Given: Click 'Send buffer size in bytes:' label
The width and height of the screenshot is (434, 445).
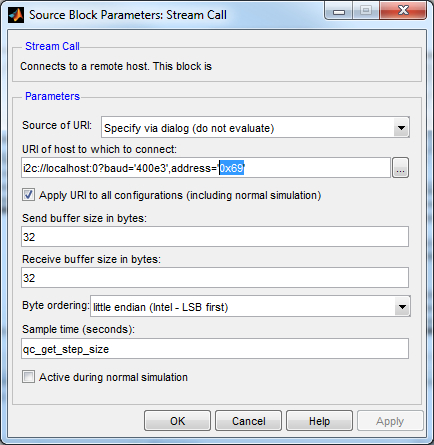Looking at the screenshot, I should pos(84,218).
